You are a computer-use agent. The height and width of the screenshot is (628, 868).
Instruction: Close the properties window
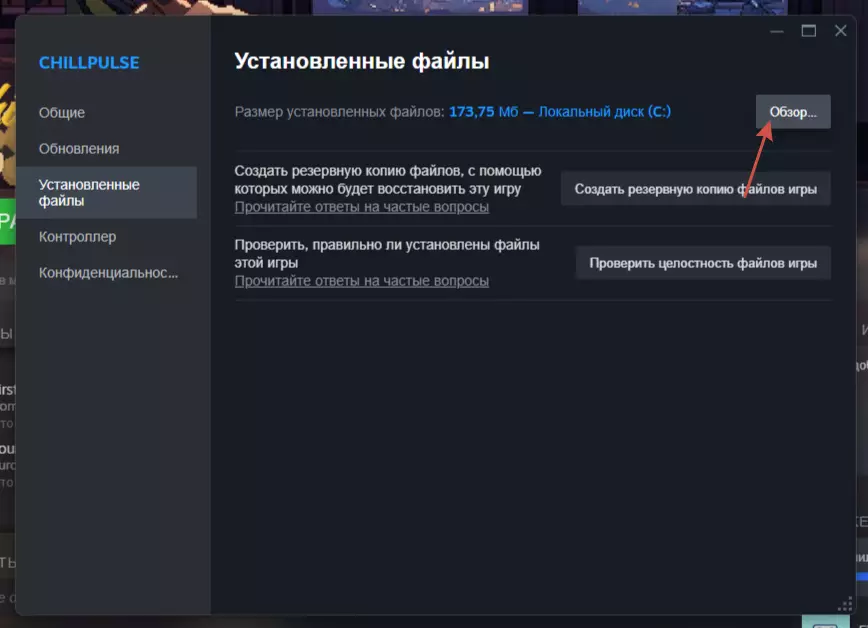click(x=840, y=31)
